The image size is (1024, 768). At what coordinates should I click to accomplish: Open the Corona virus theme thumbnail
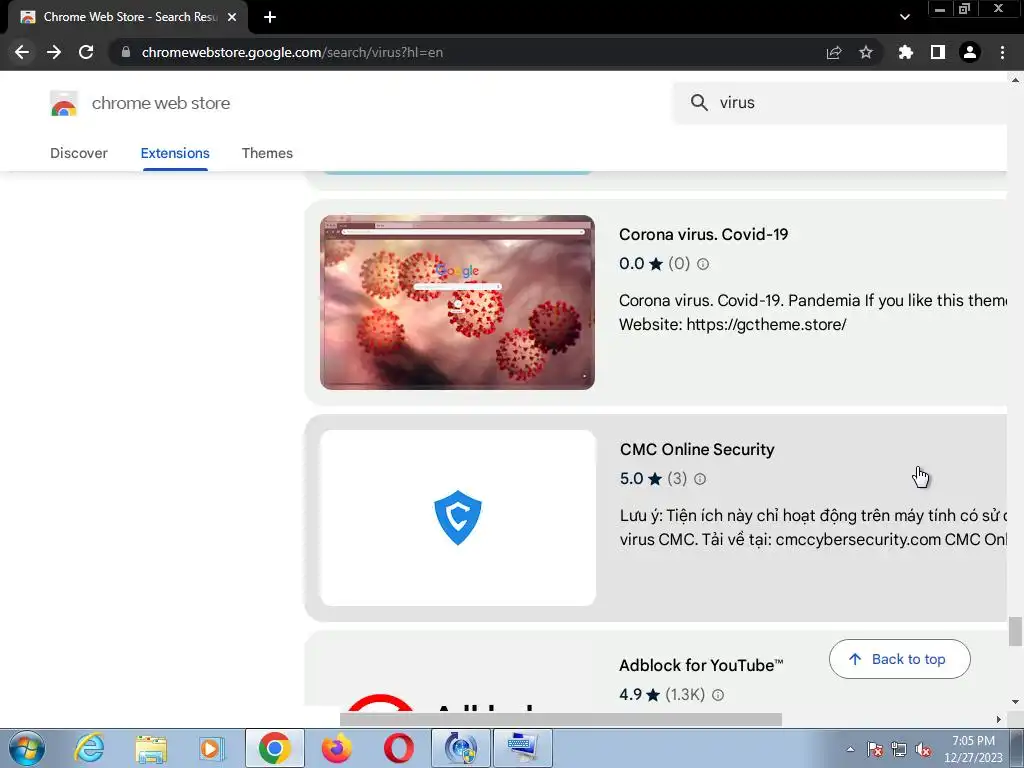[x=457, y=302]
